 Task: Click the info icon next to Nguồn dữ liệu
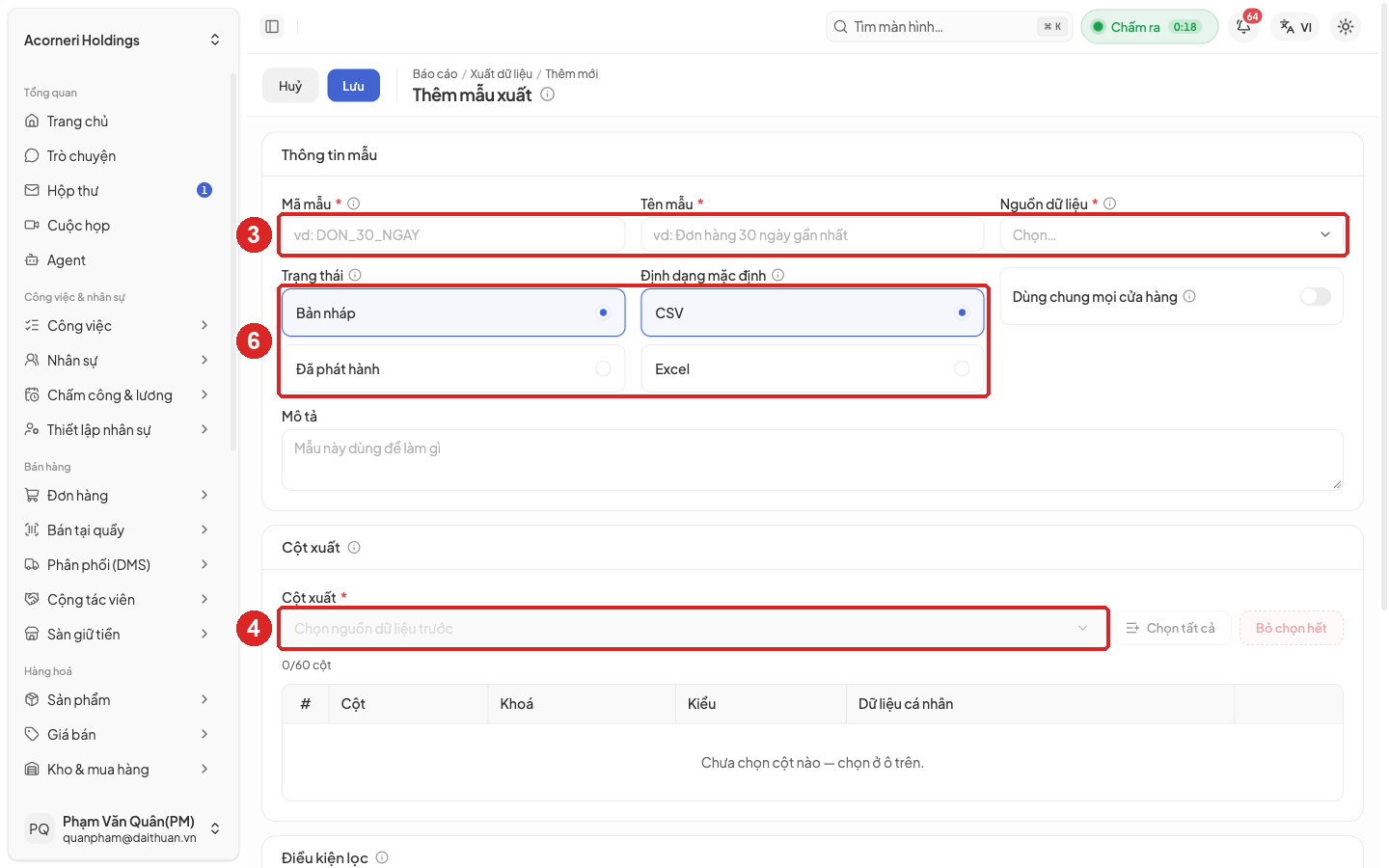pos(1110,203)
